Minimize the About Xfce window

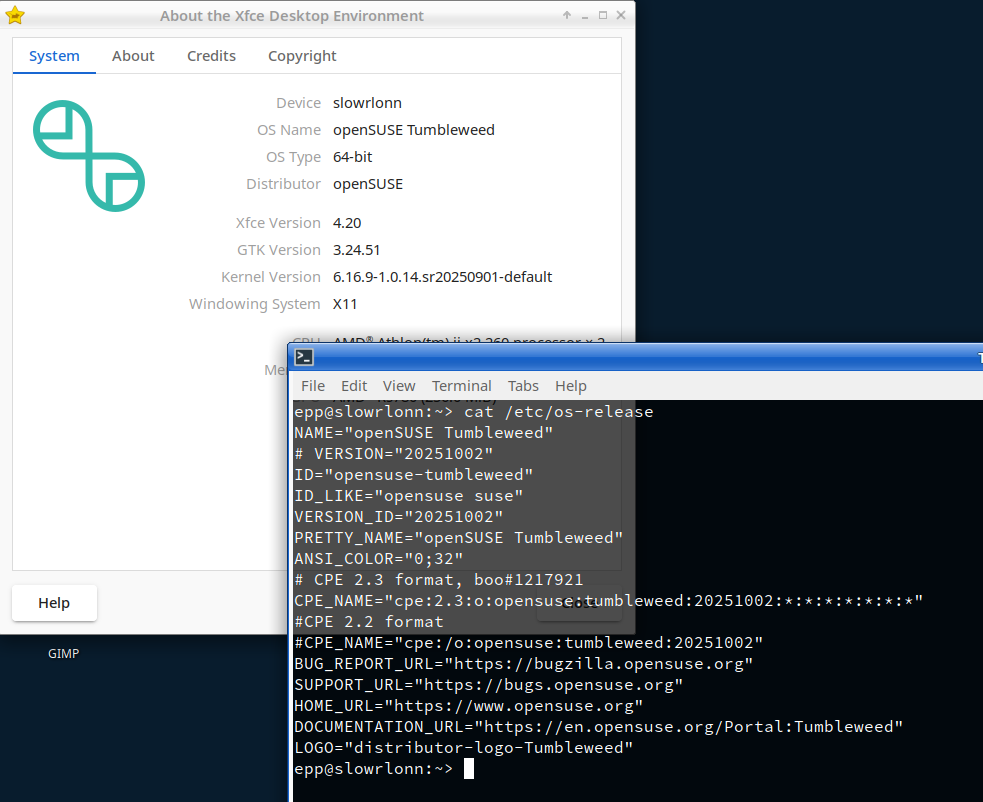click(584, 16)
